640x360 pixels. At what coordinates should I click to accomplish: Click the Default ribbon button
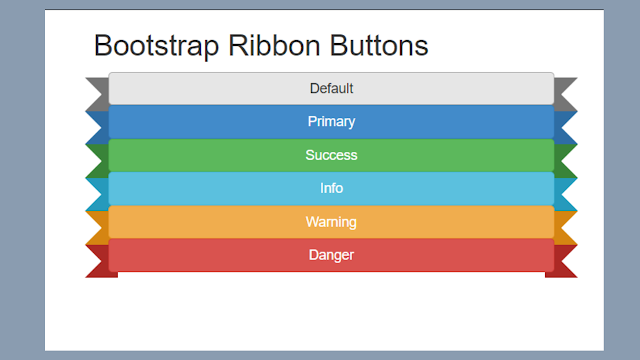coord(331,89)
